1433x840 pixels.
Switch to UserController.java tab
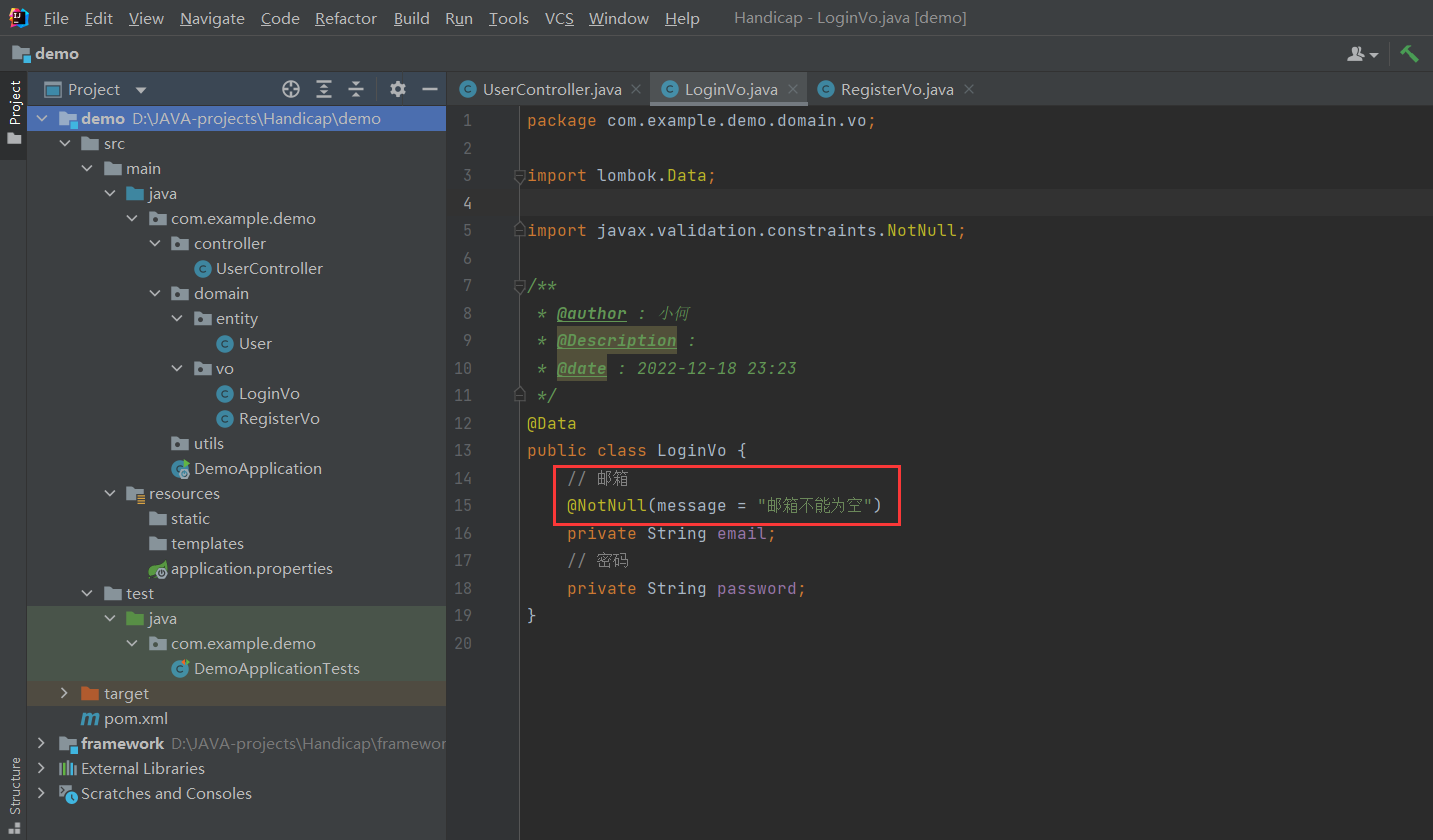tap(552, 90)
